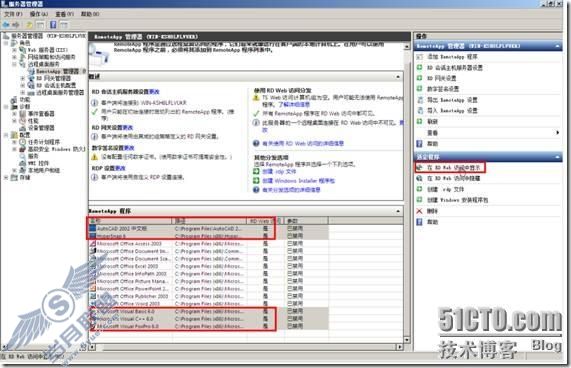Collapse the 诊断 tree node

pos(6,107)
